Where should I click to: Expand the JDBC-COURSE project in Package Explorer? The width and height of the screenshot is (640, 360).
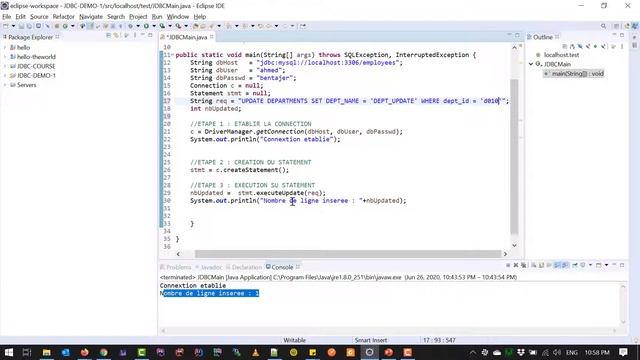point(5,66)
